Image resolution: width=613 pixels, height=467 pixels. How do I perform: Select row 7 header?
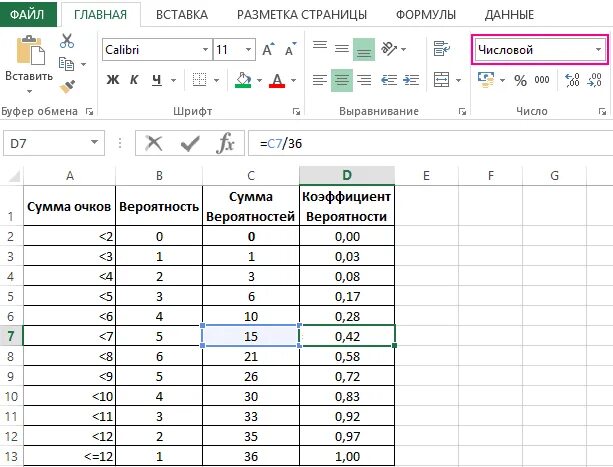11,336
